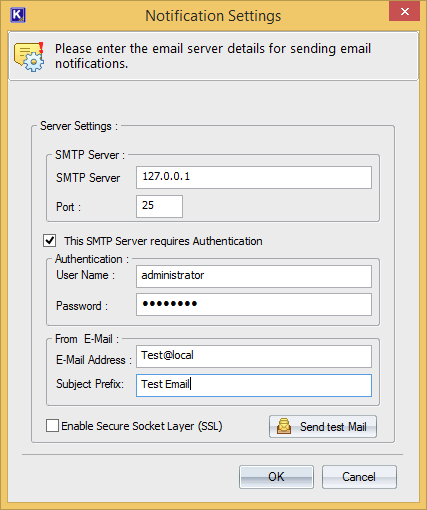Focus the Password field
The image size is (427, 510).
[x=254, y=304]
